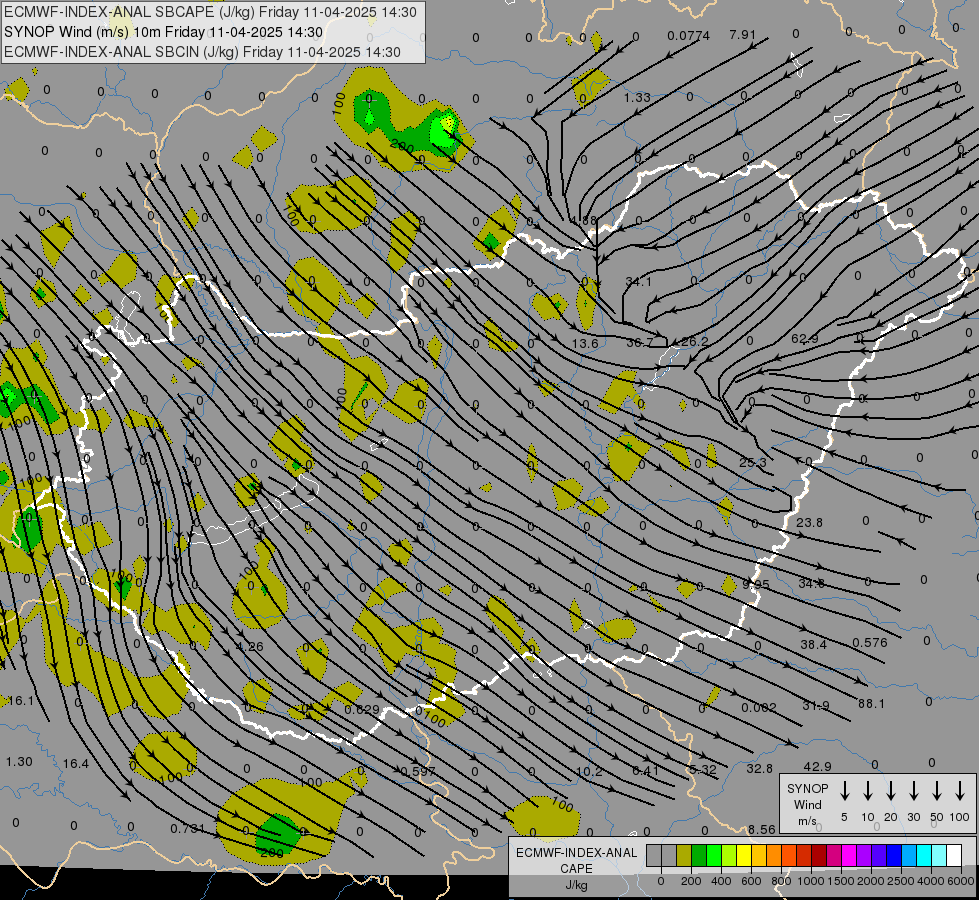Click the 0.0774 value on the map

point(688,36)
